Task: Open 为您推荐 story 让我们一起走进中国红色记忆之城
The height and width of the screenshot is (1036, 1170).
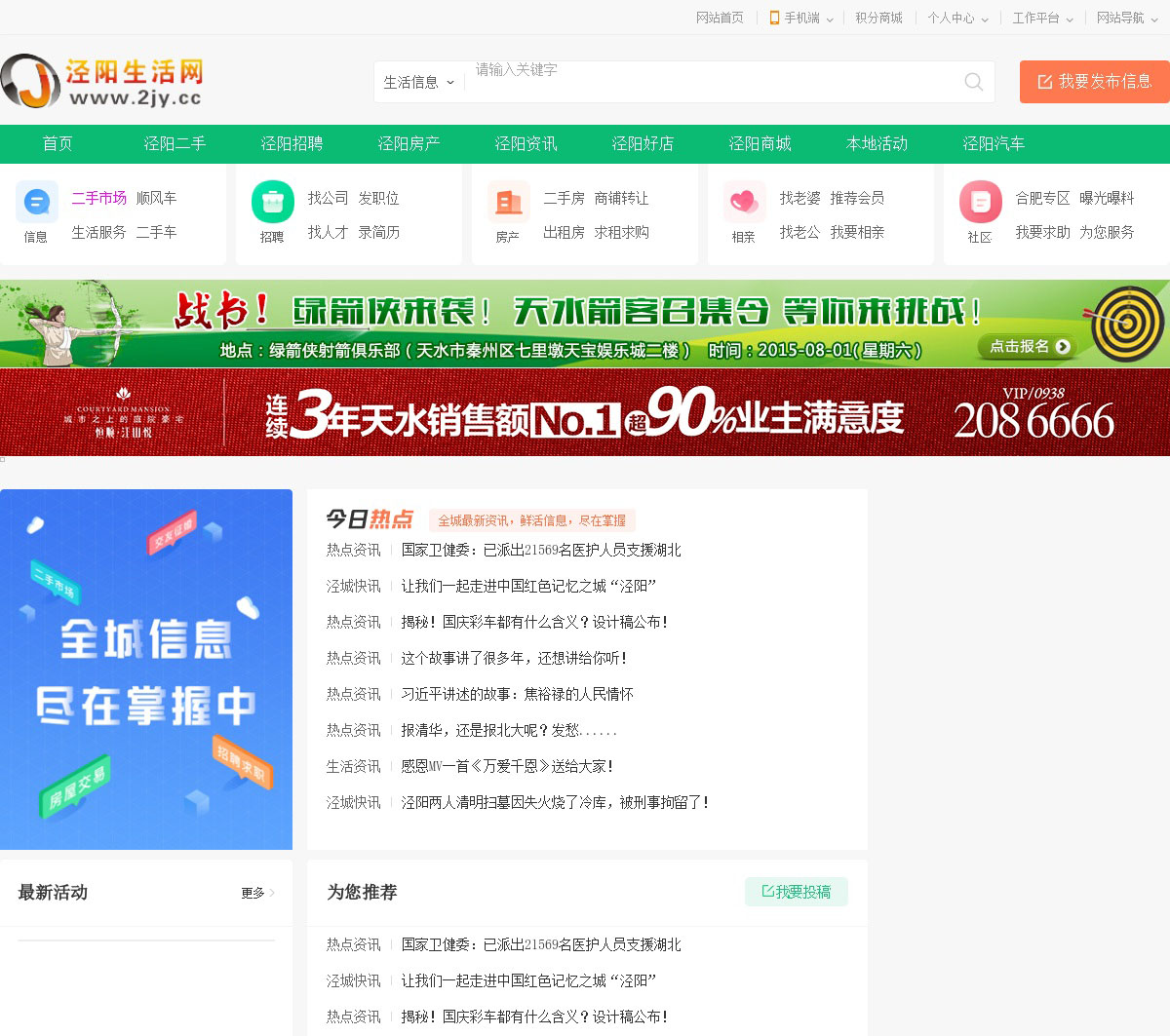Action: (528, 980)
